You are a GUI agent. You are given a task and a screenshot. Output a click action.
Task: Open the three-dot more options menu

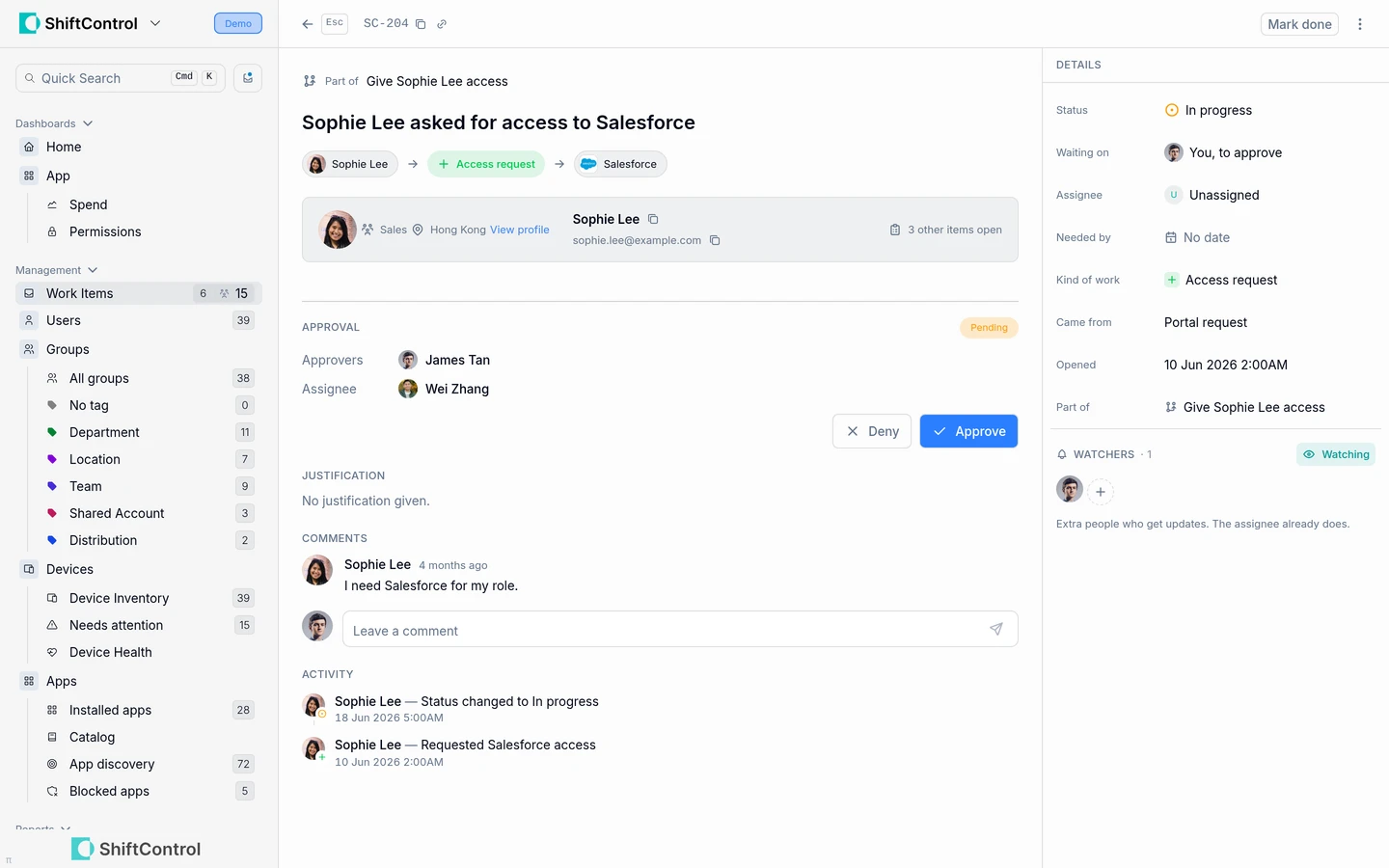1360,24
